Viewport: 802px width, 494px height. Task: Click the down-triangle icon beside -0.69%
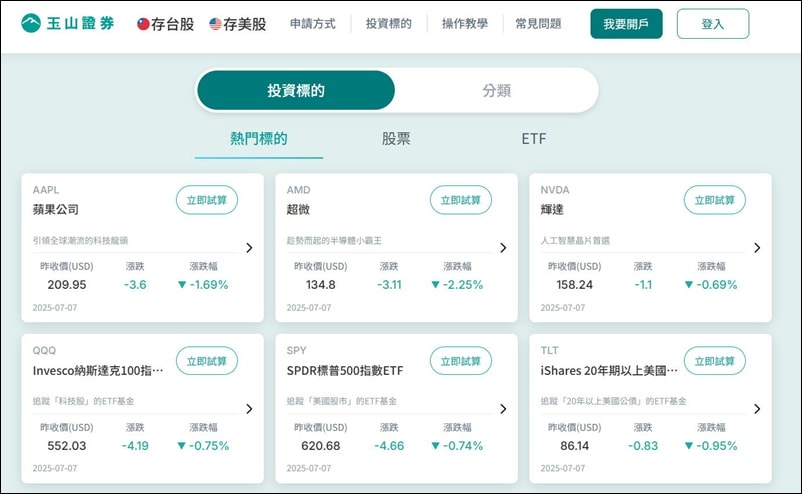tap(689, 285)
